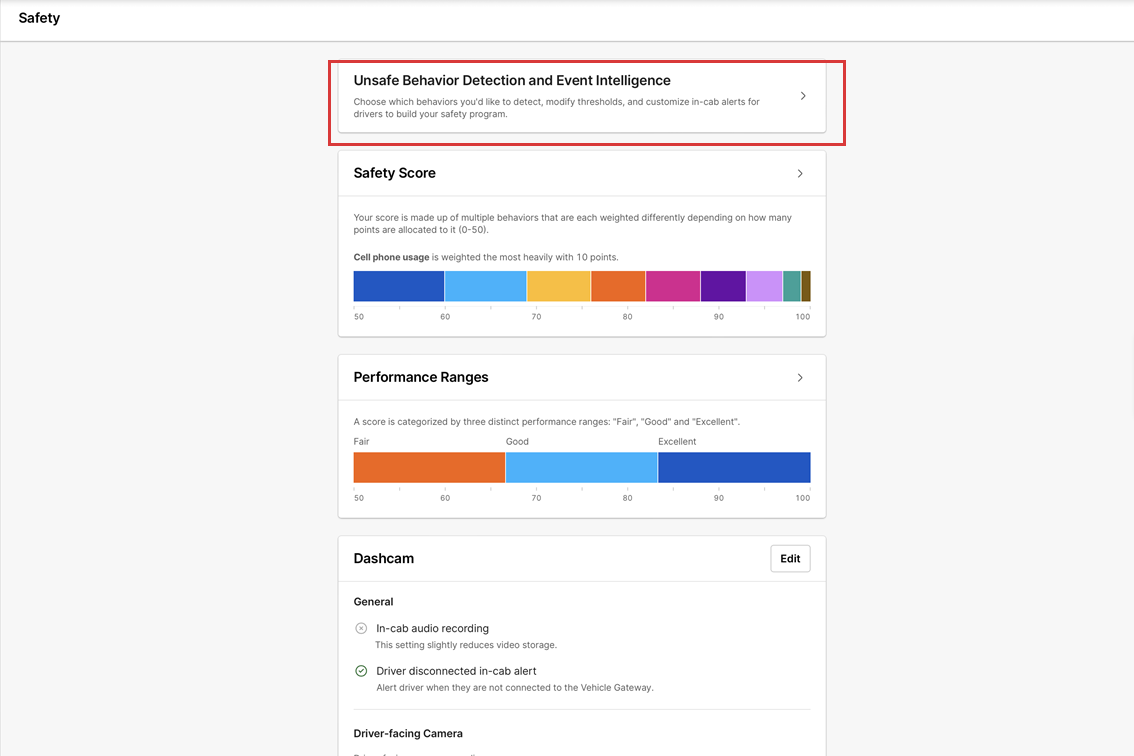Click the In-cab audio recording disabled icon
The height and width of the screenshot is (756, 1134).
click(x=361, y=629)
